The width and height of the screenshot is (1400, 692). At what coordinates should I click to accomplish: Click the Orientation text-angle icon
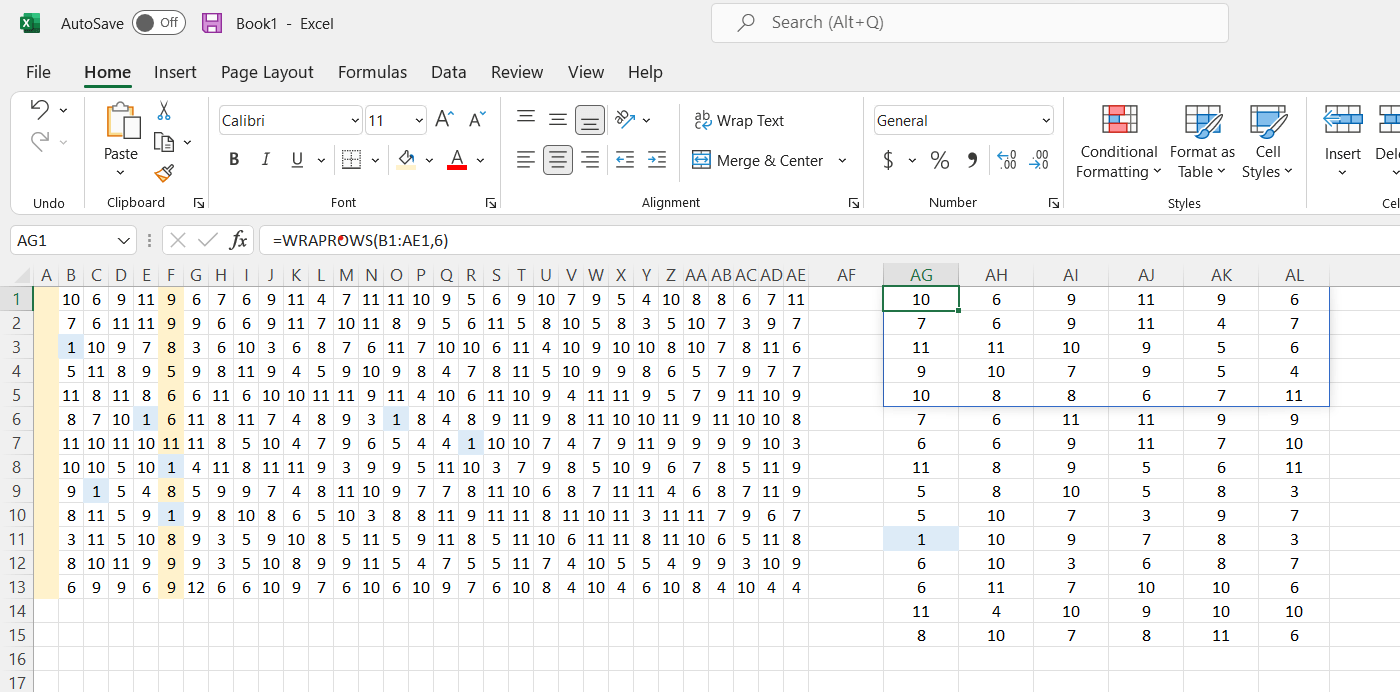point(626,119)
